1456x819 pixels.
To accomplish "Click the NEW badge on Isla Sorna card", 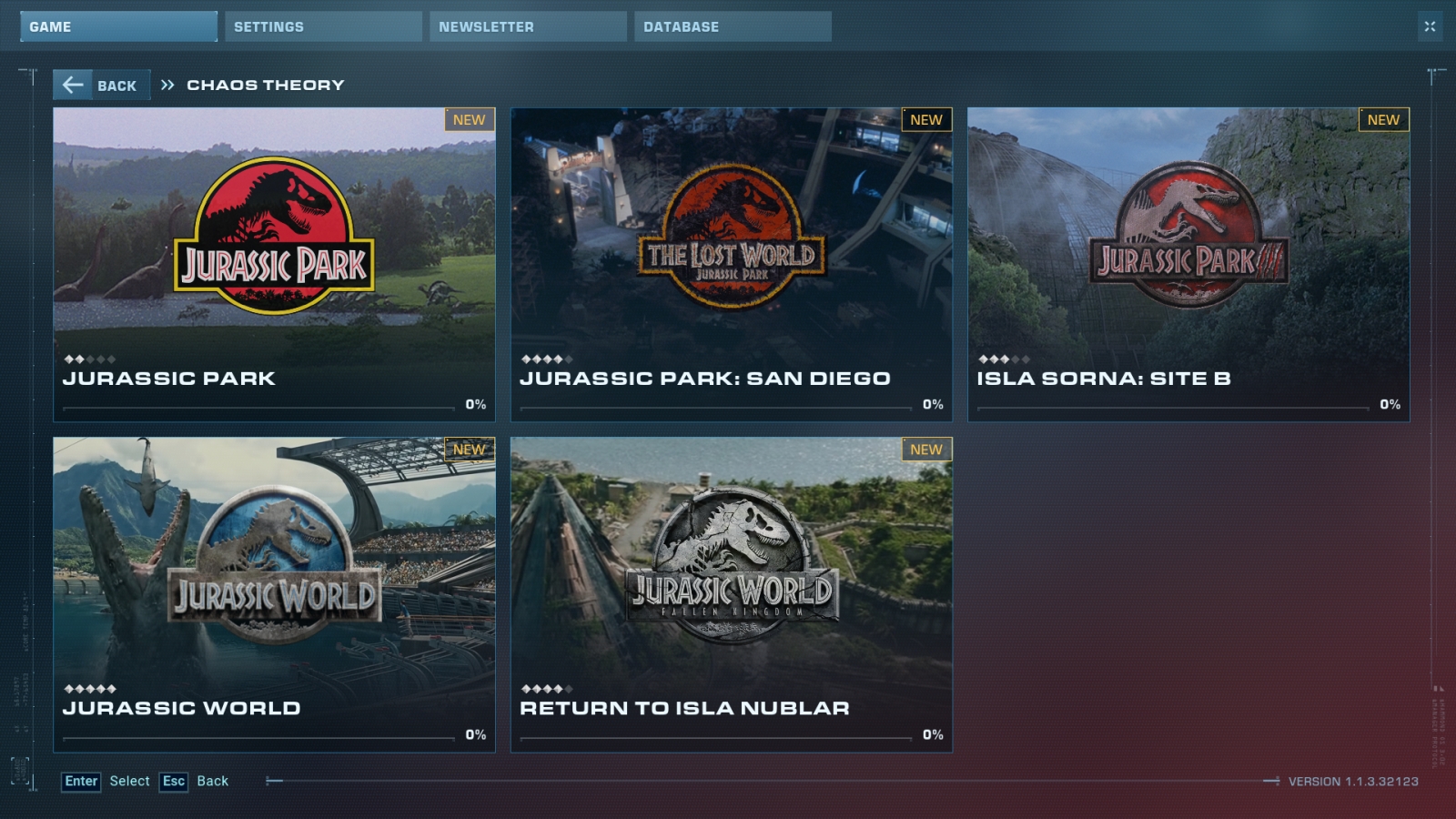I will point(1383,120).
